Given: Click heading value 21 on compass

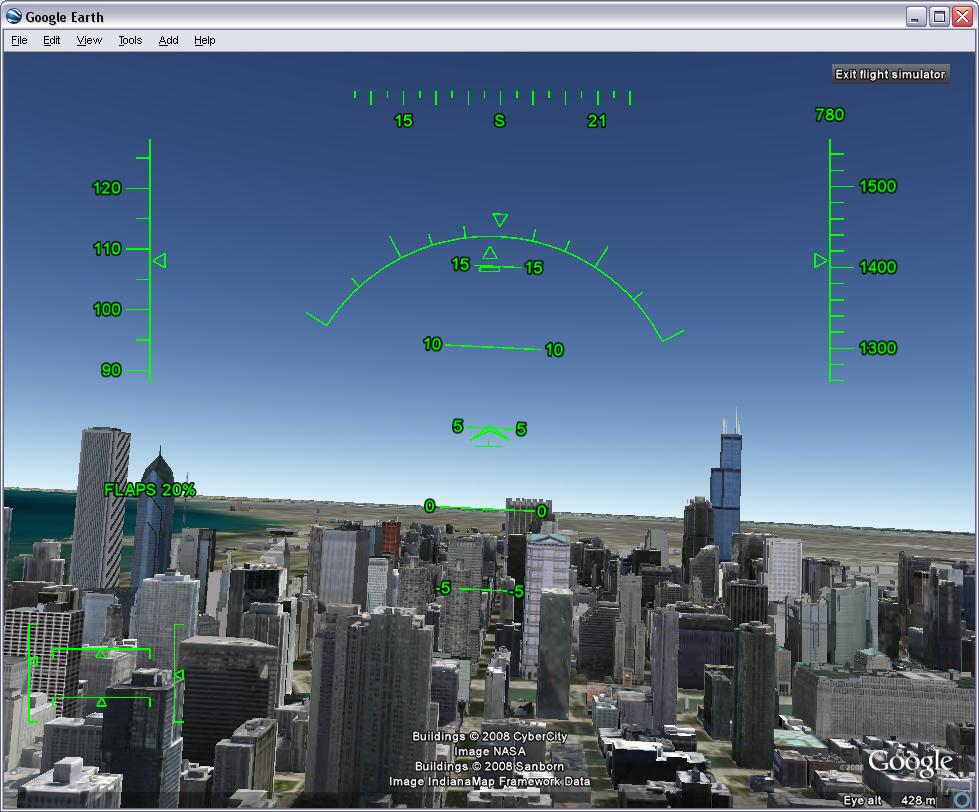Looking at the screenshot, I should point(597,120).
